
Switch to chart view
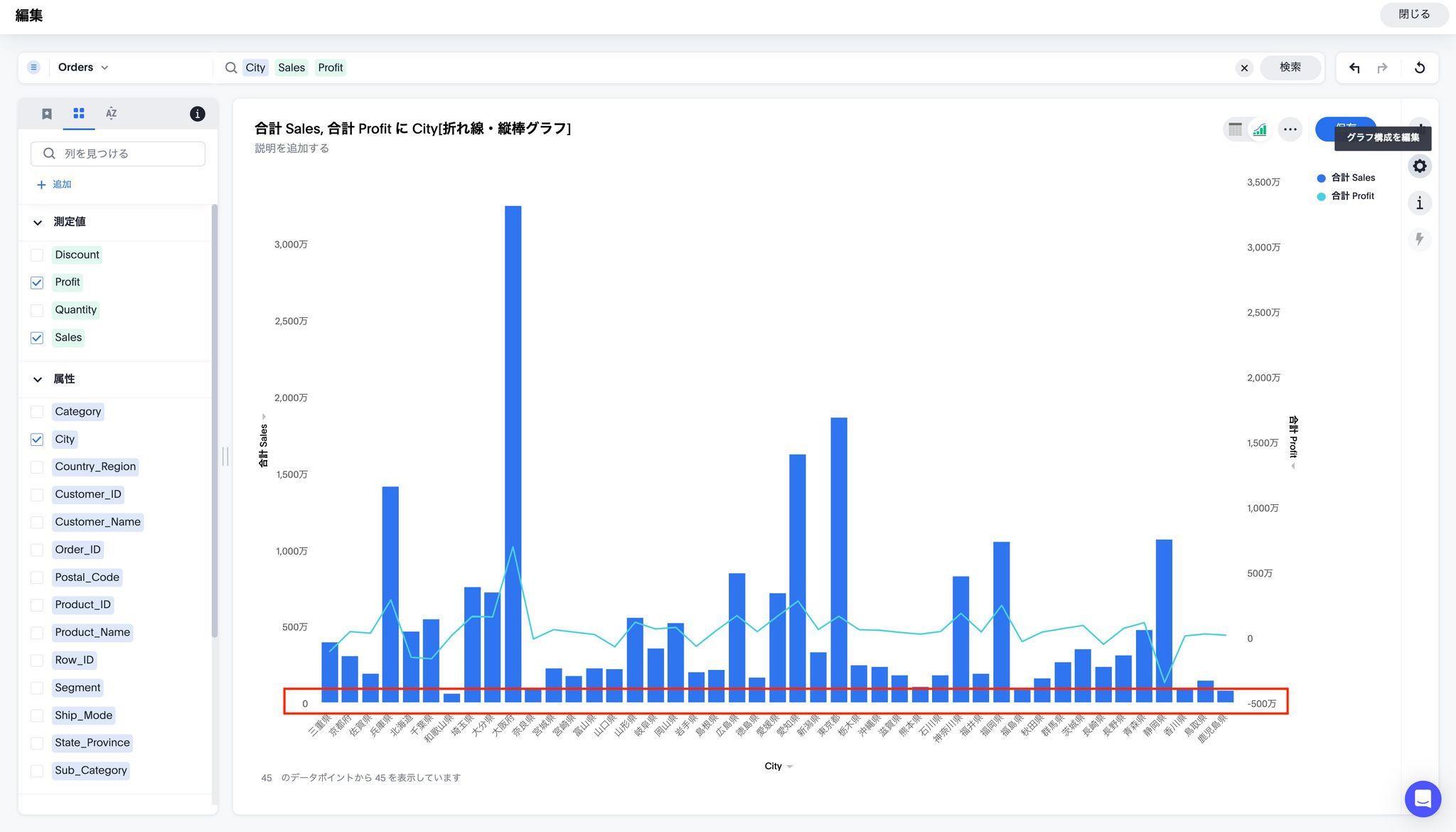click(x=1260, y=129)
